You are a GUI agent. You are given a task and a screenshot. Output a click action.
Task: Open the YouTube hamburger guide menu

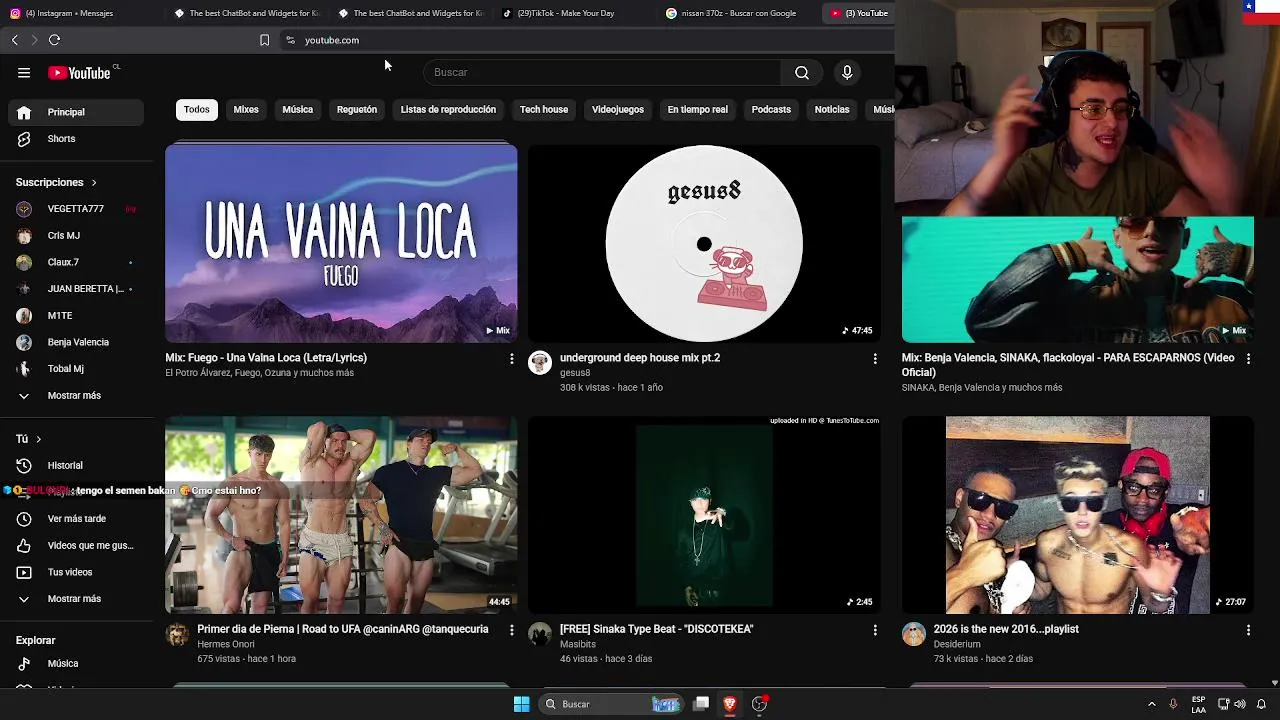24,73
